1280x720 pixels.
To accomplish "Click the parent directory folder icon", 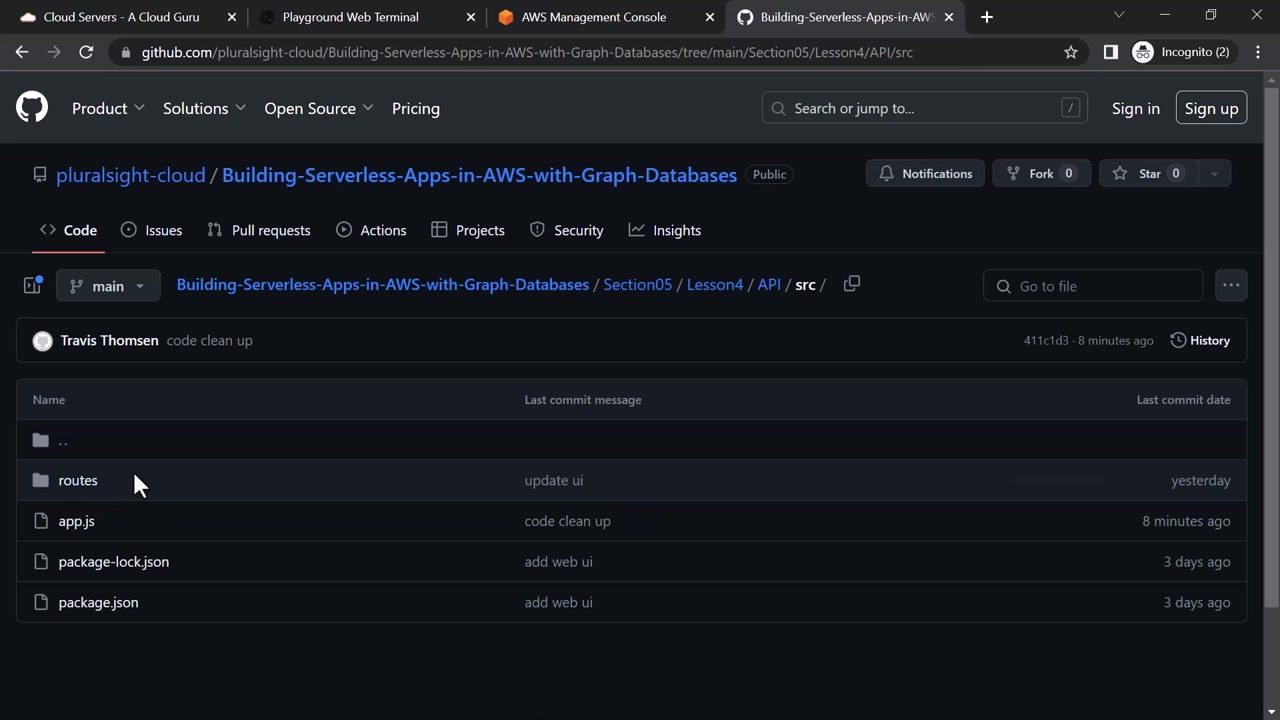I will click(x=40, y=440).
